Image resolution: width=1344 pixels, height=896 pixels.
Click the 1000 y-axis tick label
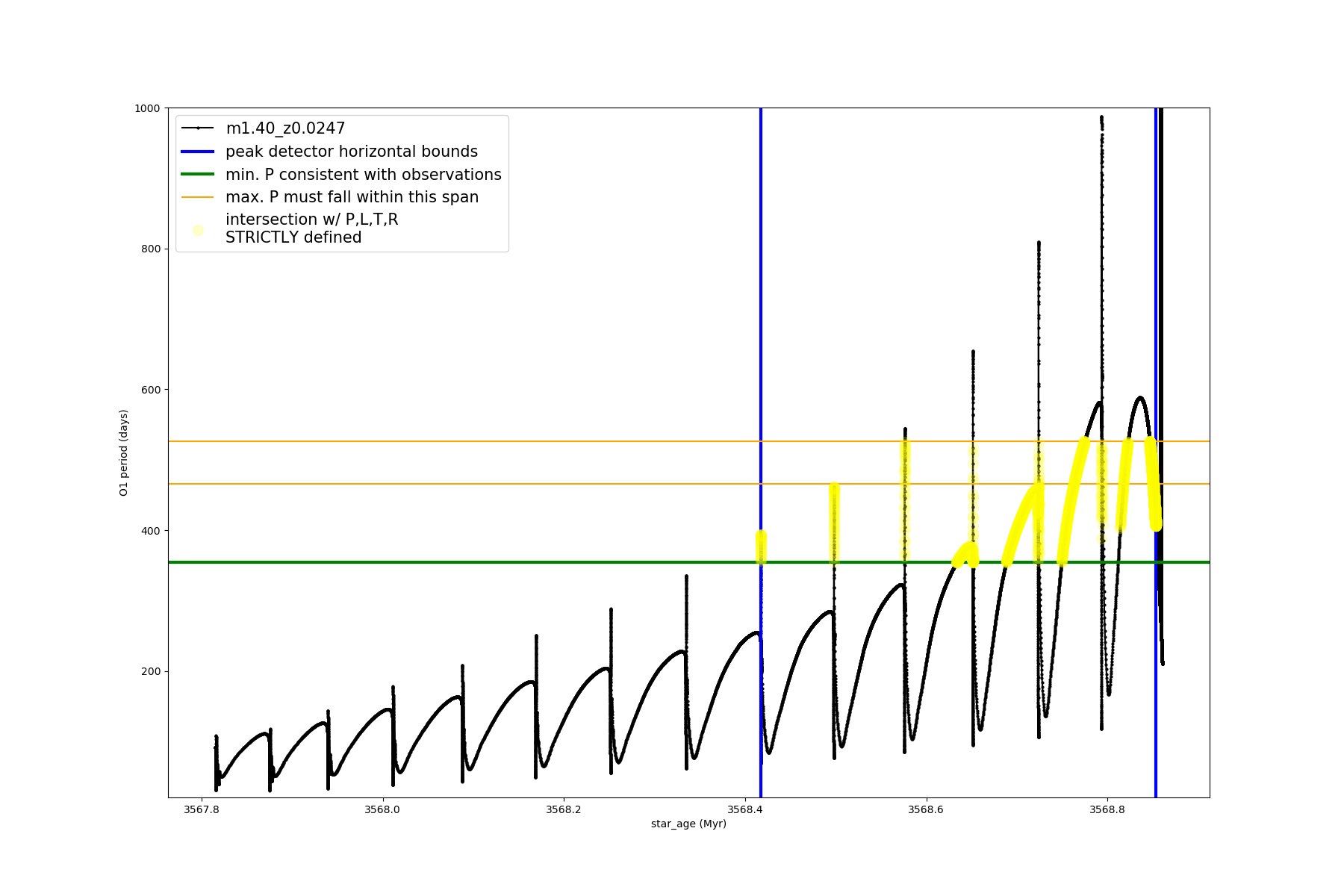click(x=147, y=108)
